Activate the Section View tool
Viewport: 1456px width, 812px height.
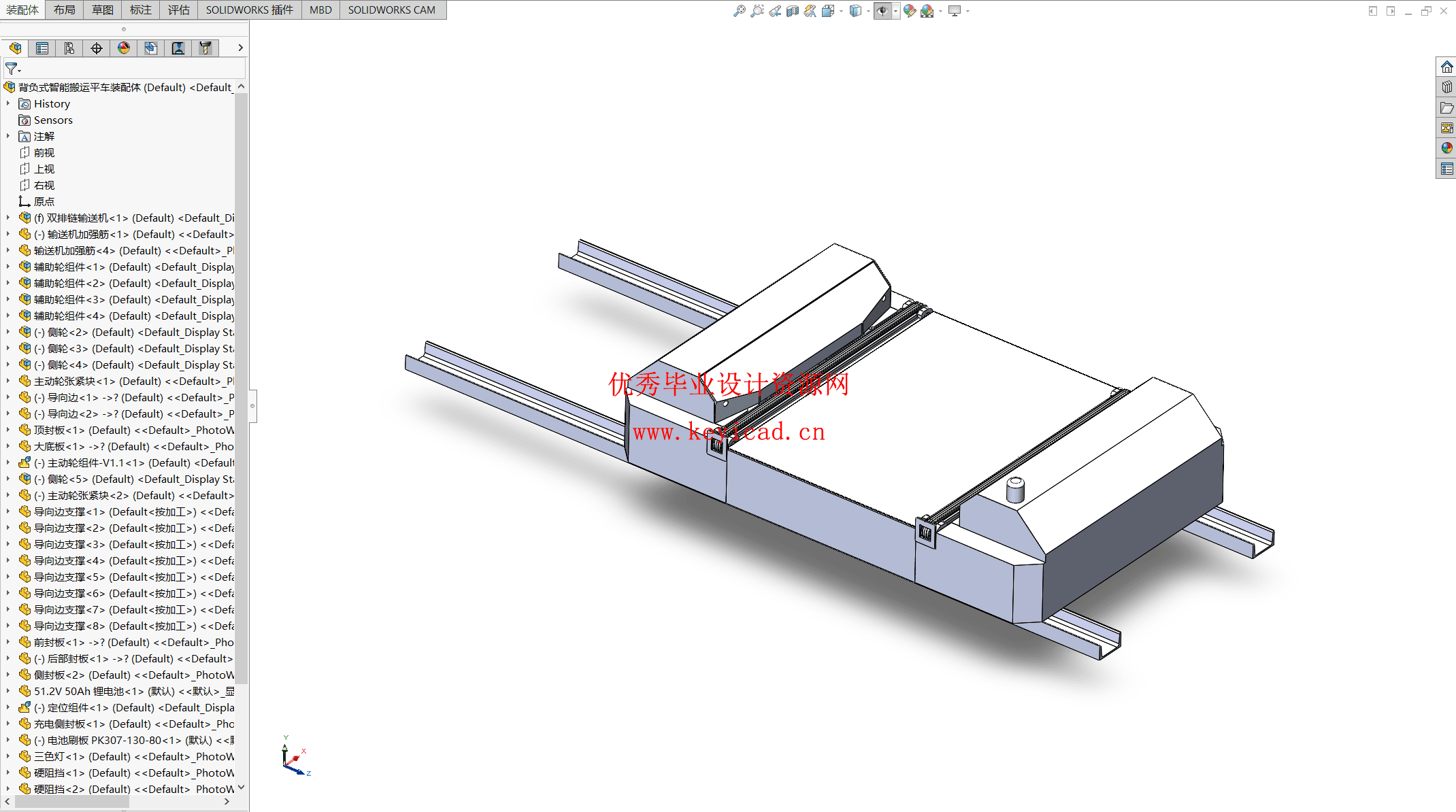[793, 11]
